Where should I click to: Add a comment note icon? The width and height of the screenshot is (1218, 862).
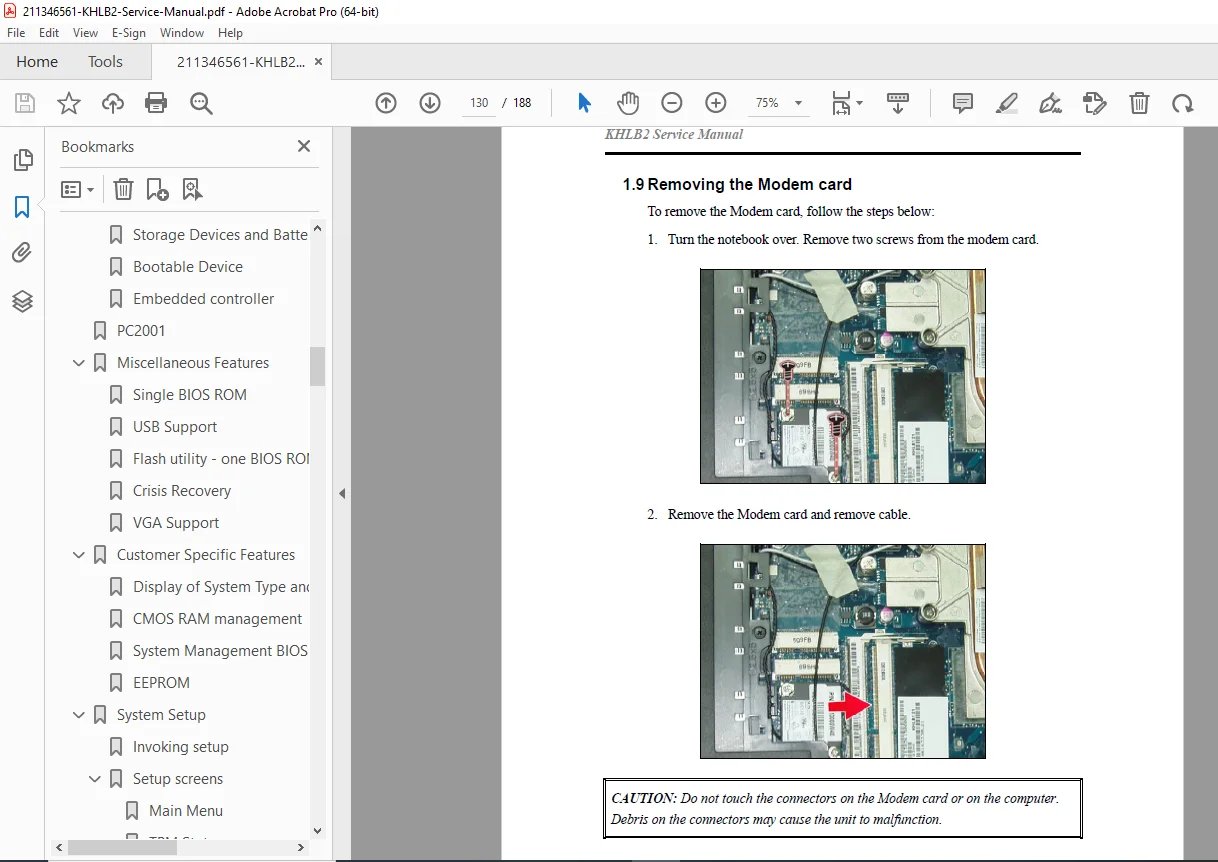coord(963,103)
